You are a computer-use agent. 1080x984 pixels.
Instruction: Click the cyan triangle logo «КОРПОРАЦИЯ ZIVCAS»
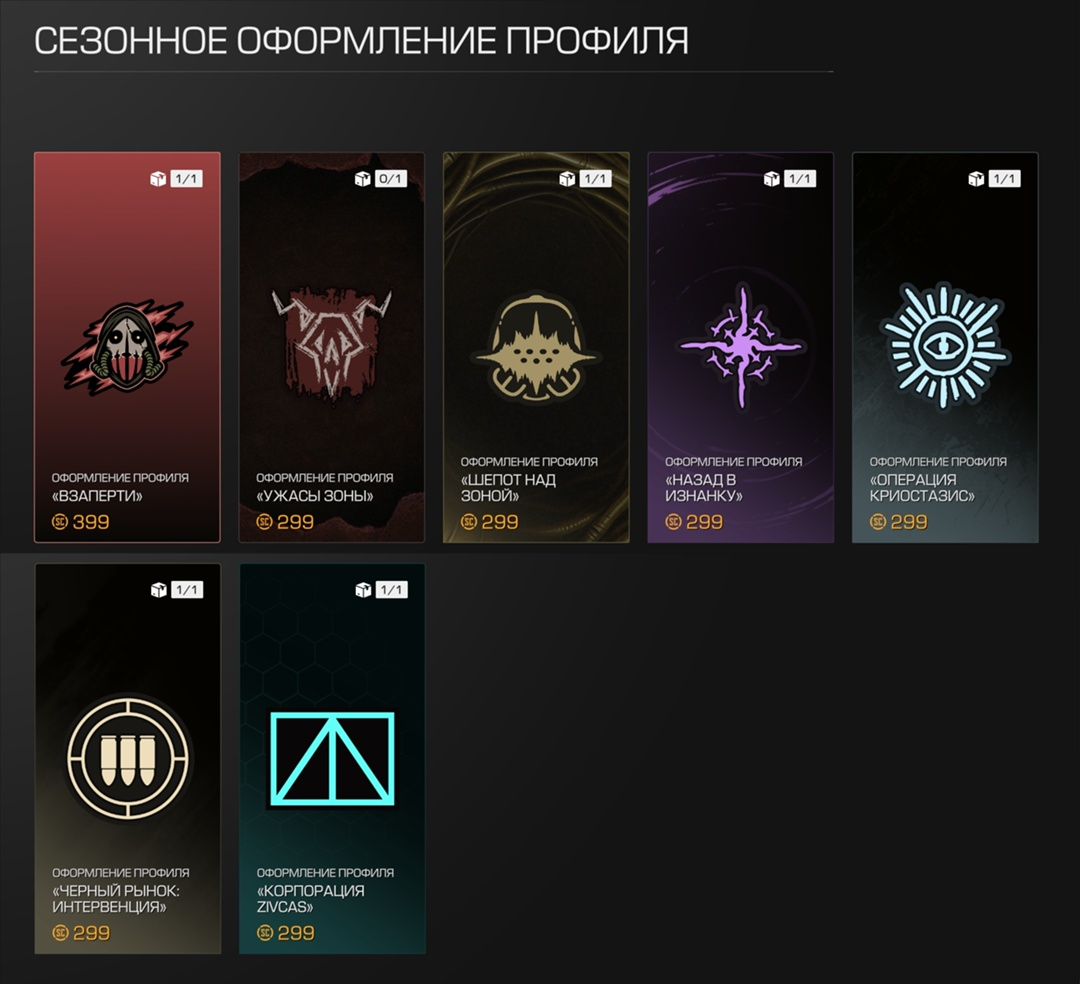(332, 759)
